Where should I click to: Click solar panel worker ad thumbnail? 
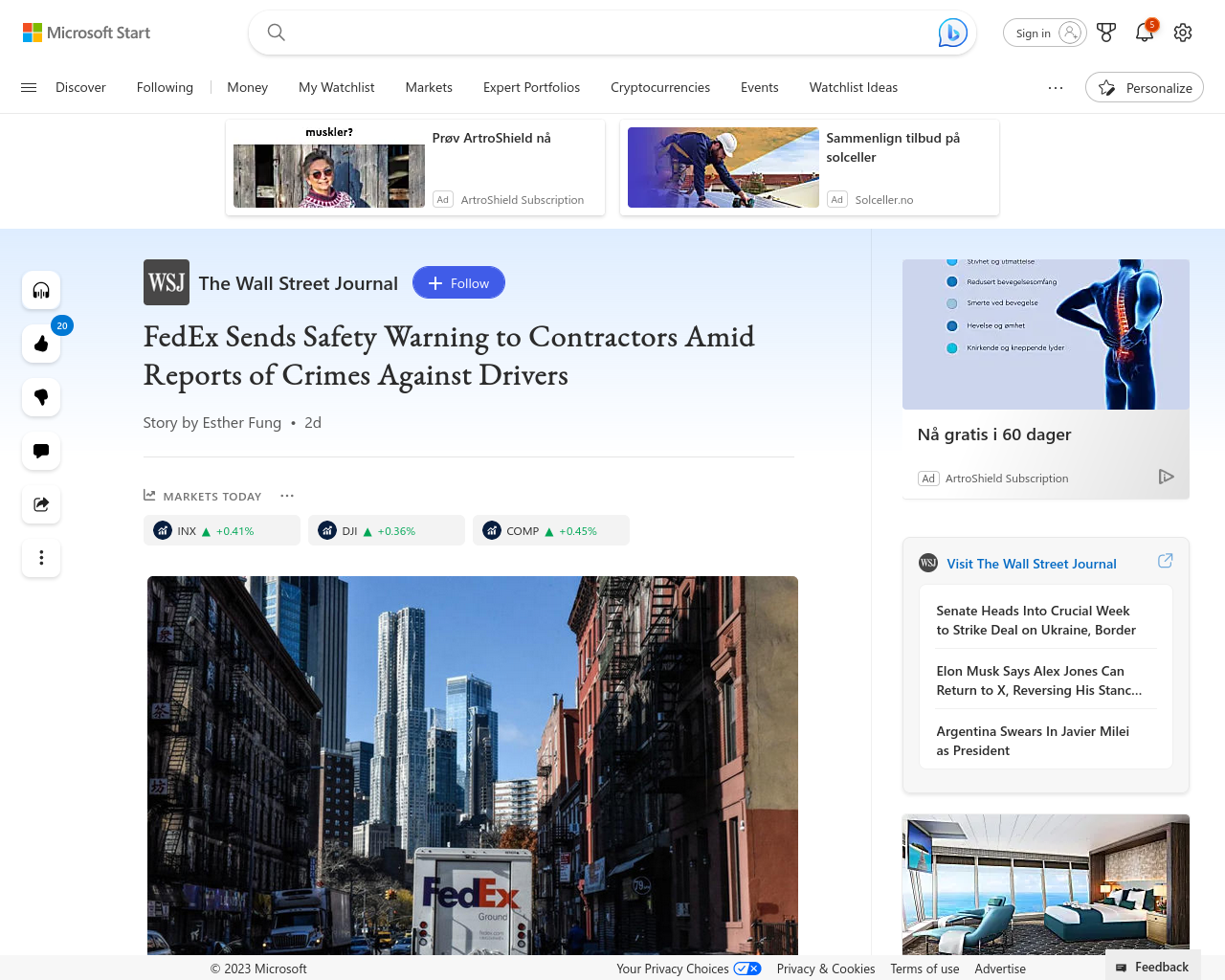(x=724, y=167)
